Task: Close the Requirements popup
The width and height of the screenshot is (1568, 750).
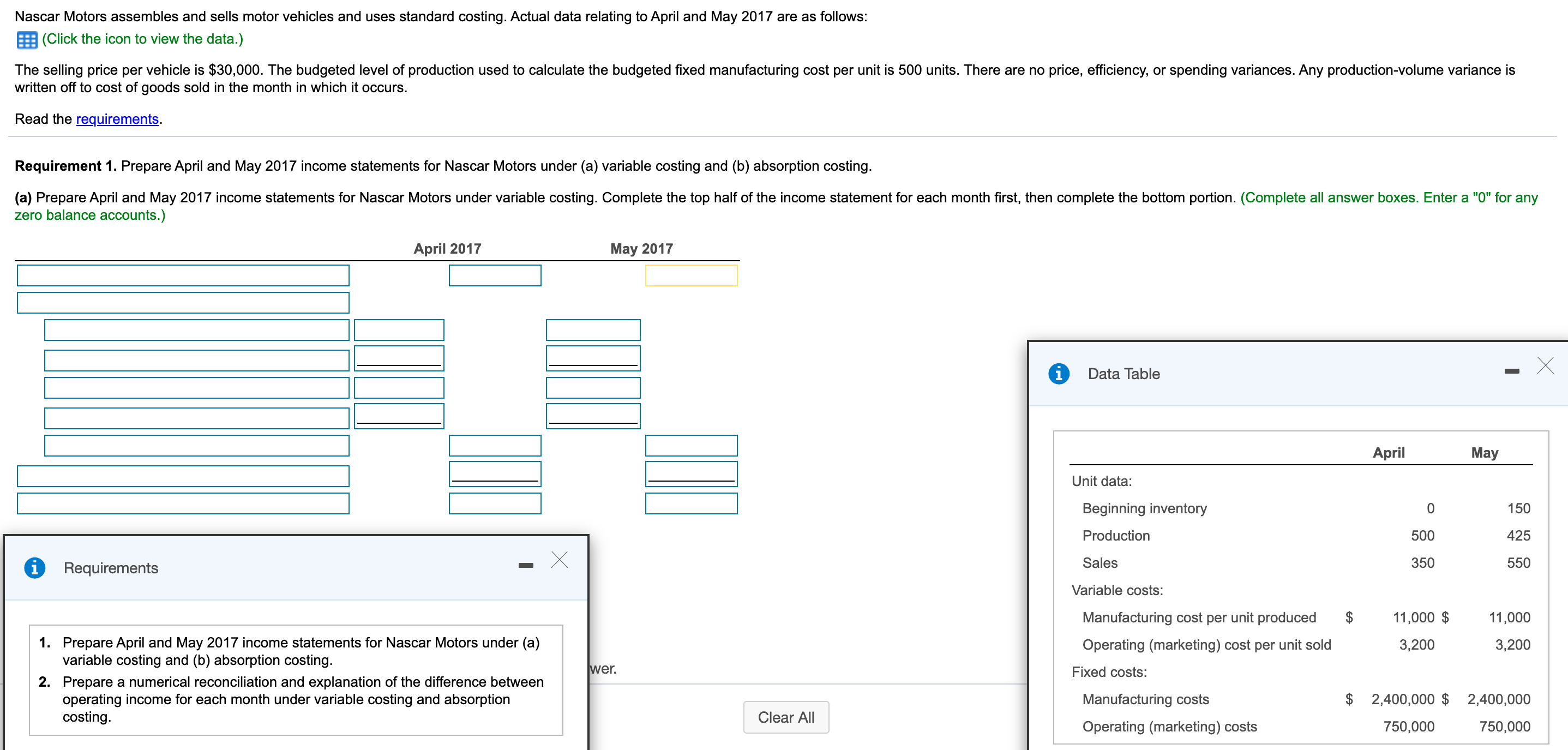Action: pos(560,560)
